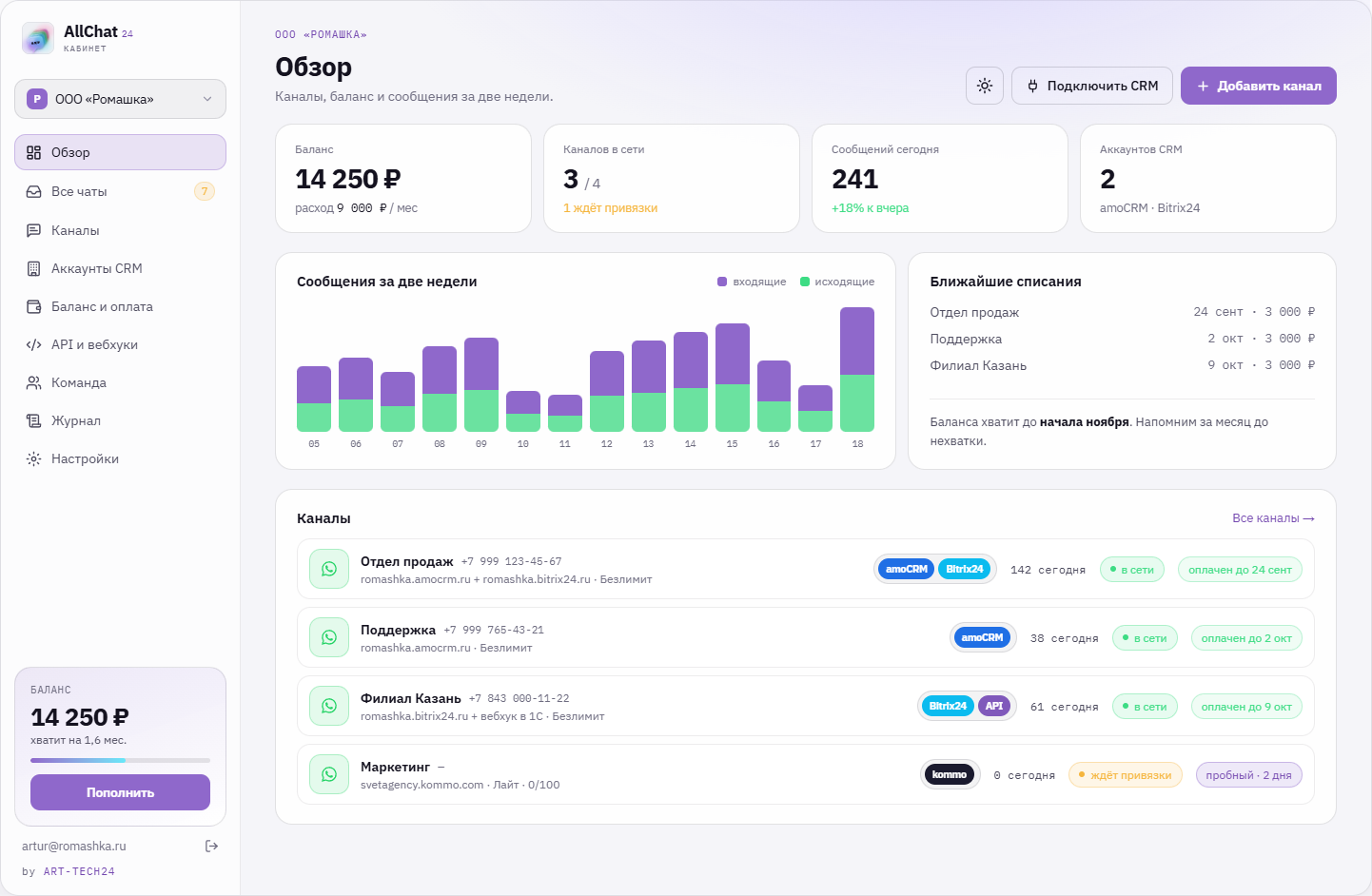Screen dimensions: 1372x896
Task: Click the Настройки gear icon
Action: [34, 458]
